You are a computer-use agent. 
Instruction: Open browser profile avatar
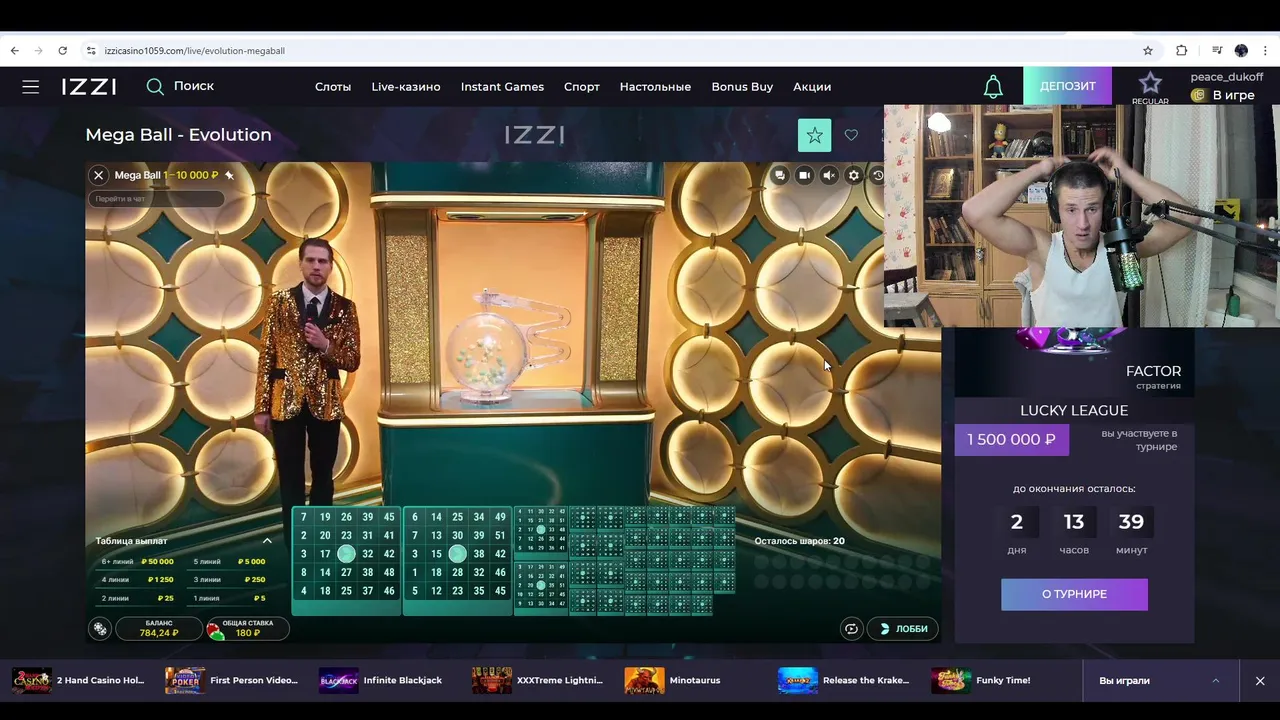click(x=1241, y=50)
